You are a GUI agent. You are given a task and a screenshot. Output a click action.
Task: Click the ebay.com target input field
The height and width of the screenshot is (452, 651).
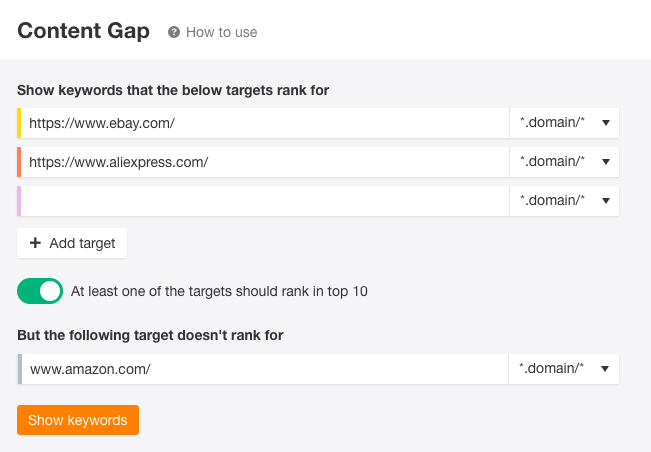coord(265,123)
